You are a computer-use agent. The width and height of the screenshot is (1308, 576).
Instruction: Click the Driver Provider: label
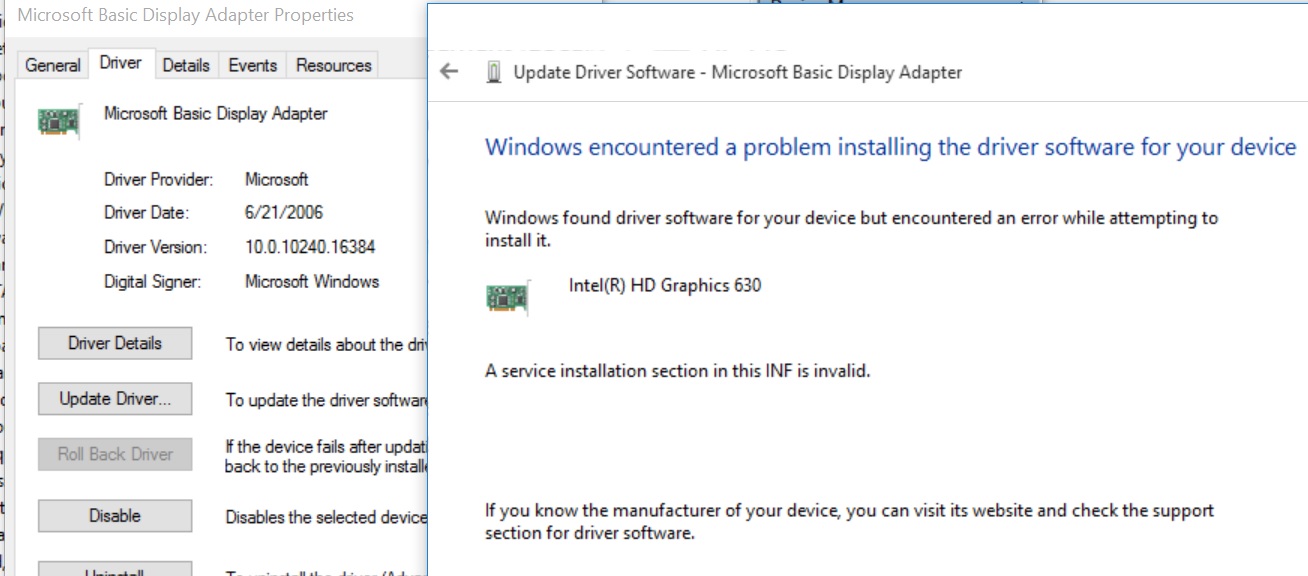point(159,180)
